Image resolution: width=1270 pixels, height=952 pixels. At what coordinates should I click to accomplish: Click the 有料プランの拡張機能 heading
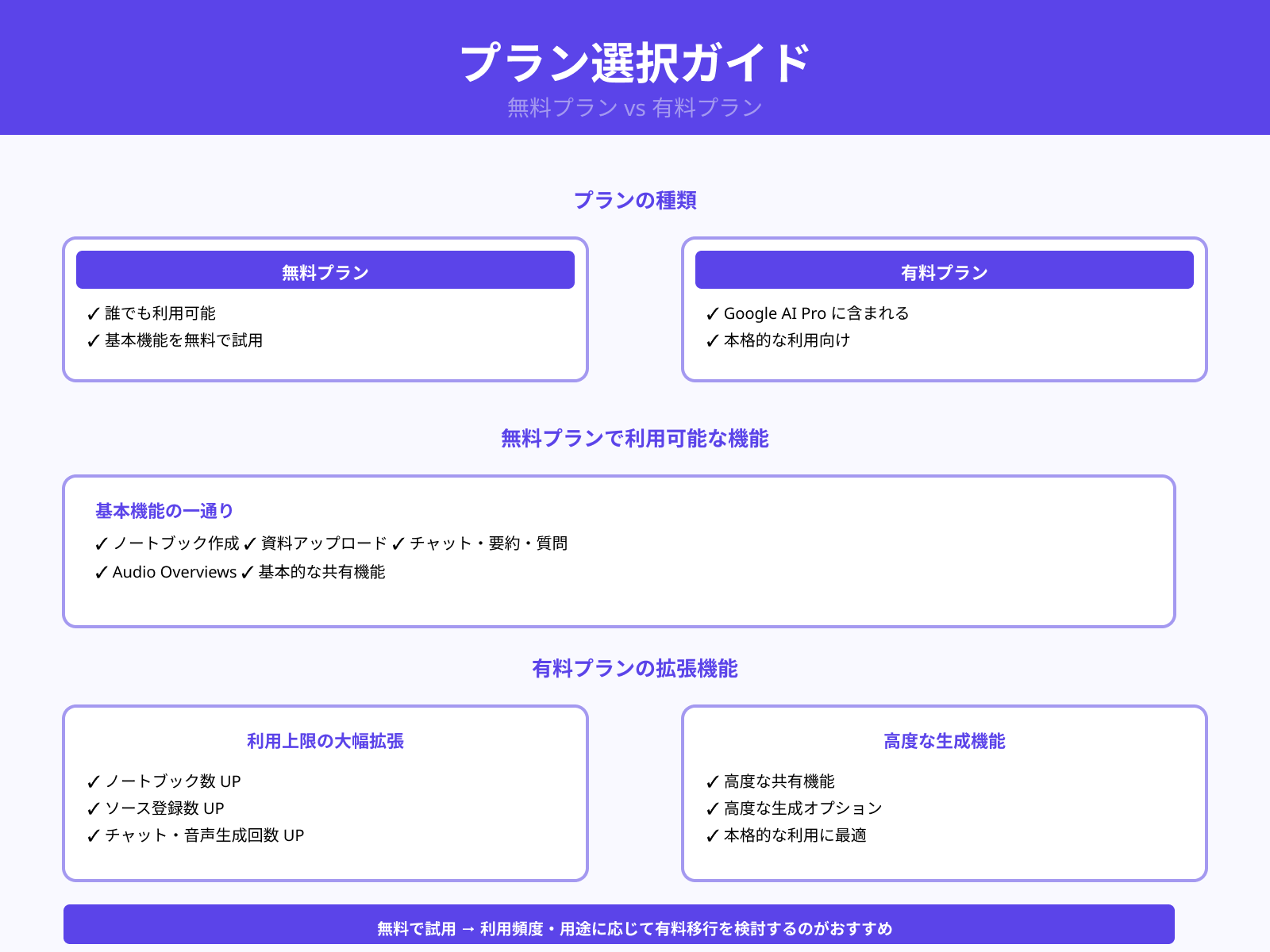[x=635, y=669]
